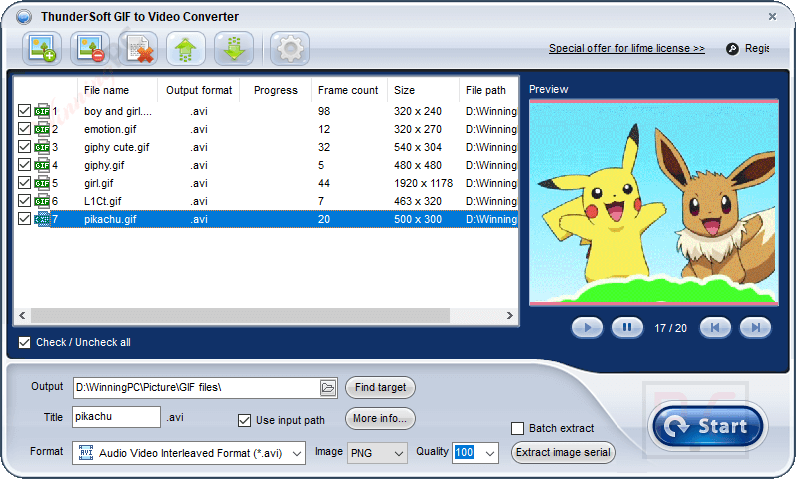Click GIF icon of L1Ct.gif row
The height and width of the screenshot is (479, 797).
click(42, 201)
